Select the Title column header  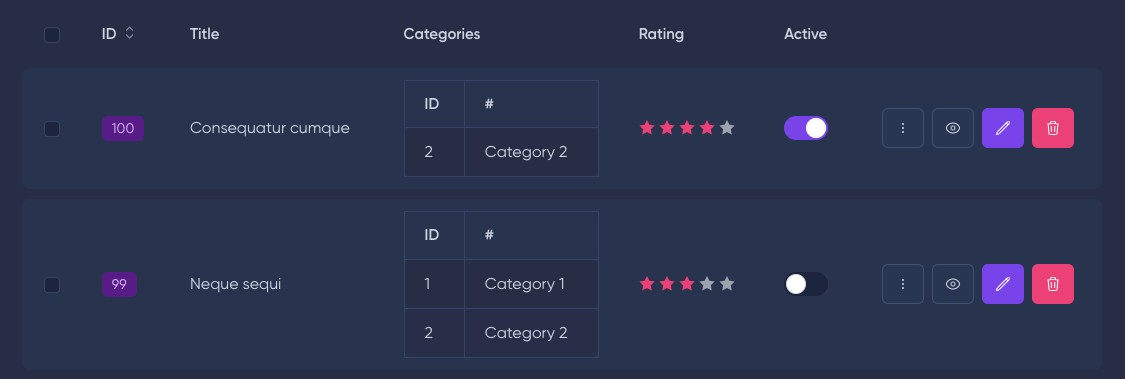click(204, 34)
